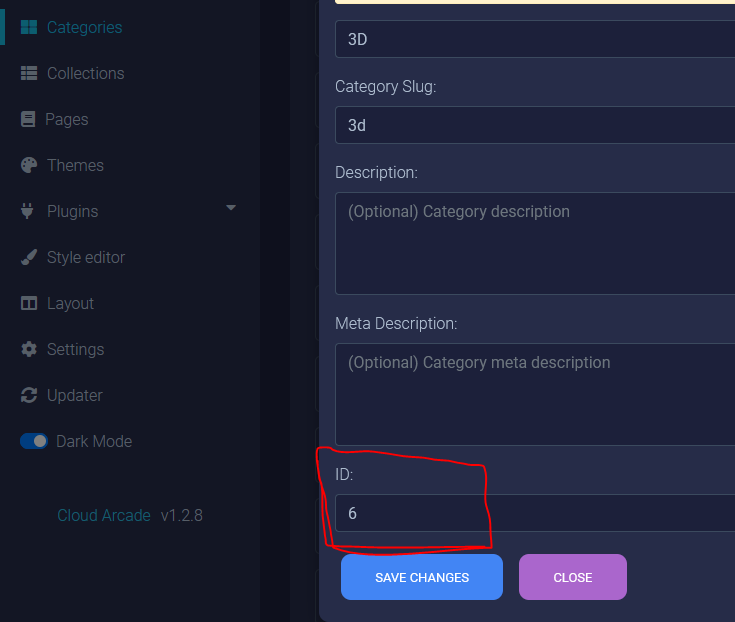Screen dimensions: 735x622
Task: Click the Style editor brush icon
Action: pos(29,257)
